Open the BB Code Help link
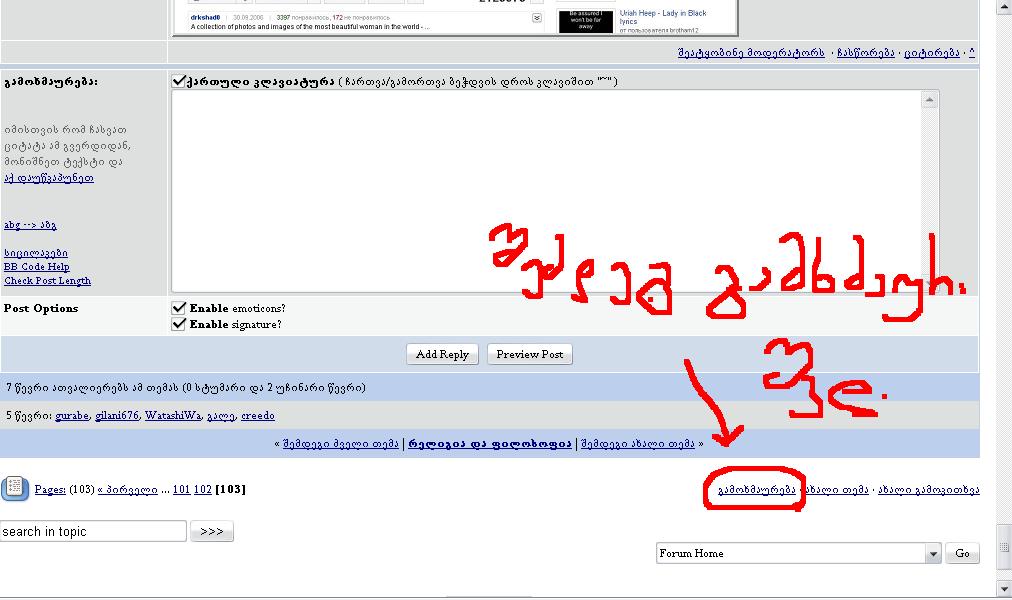 [37, 266]
